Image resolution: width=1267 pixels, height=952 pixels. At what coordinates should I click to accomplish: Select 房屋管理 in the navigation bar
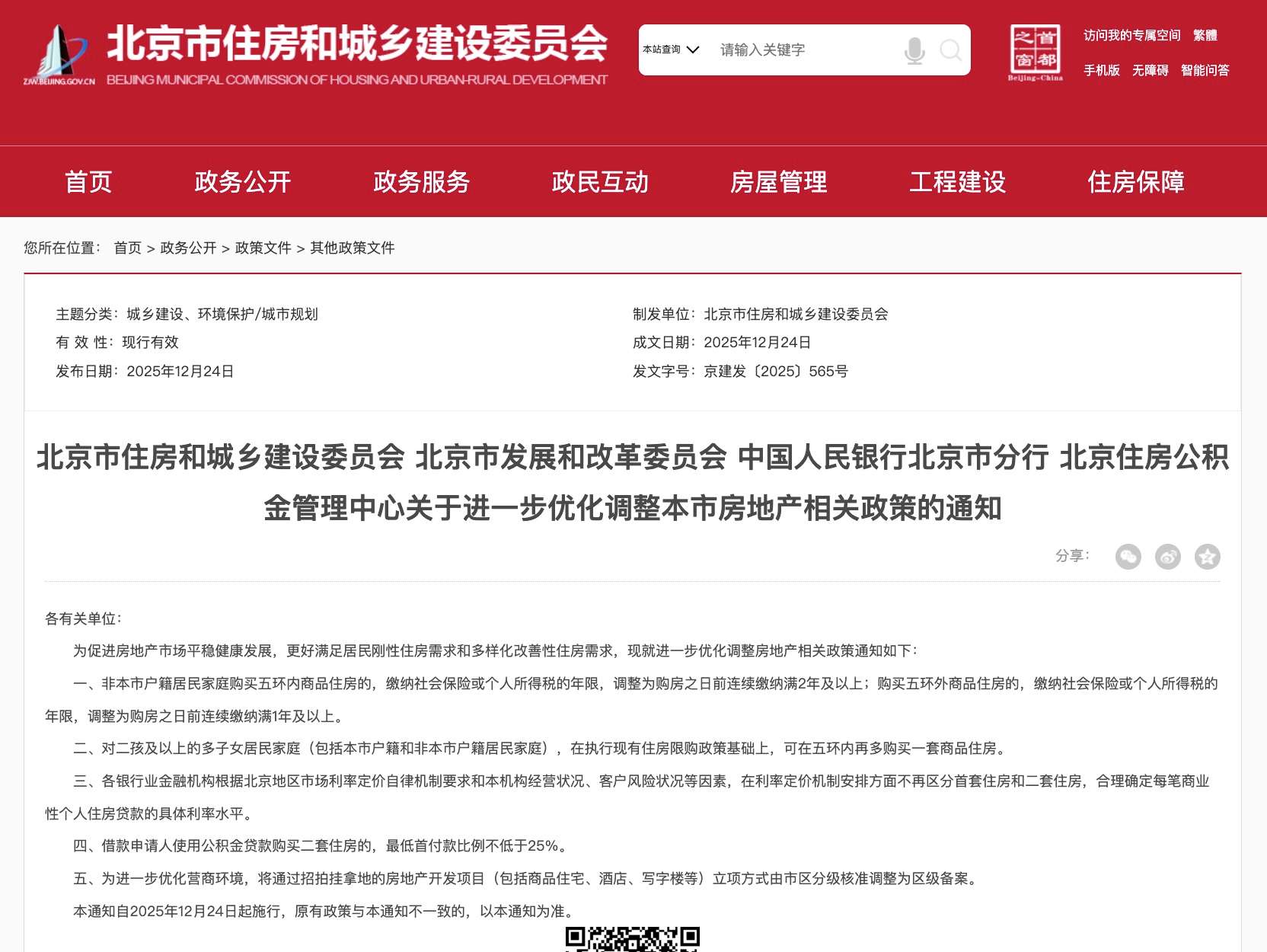tap(778, 182)
